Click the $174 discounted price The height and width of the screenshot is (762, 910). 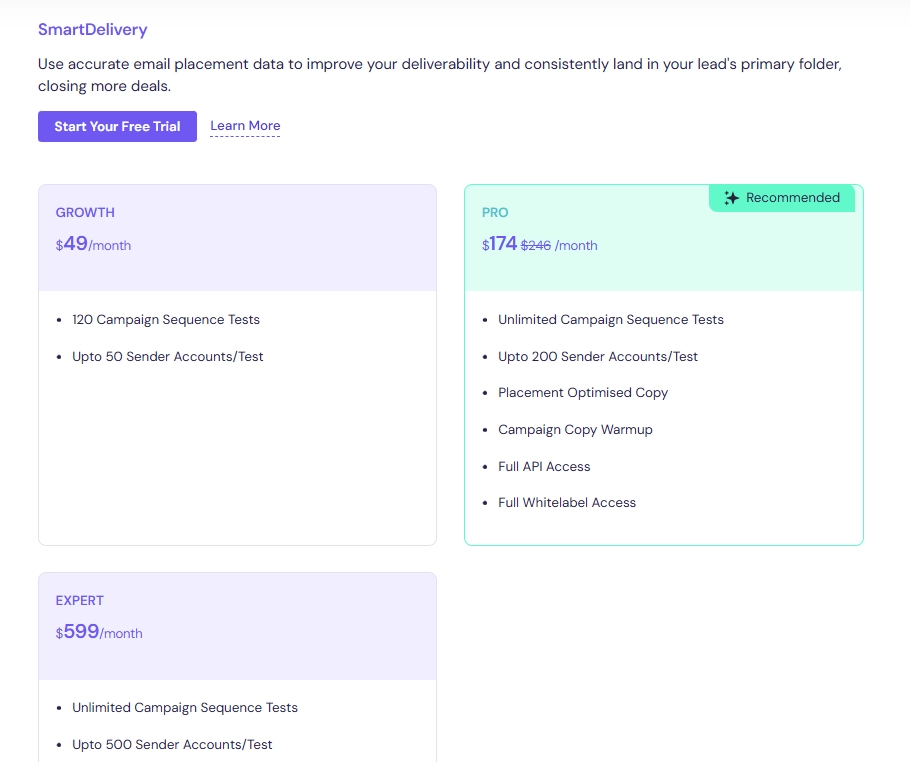pyautogui.click(x=500, y=244)
